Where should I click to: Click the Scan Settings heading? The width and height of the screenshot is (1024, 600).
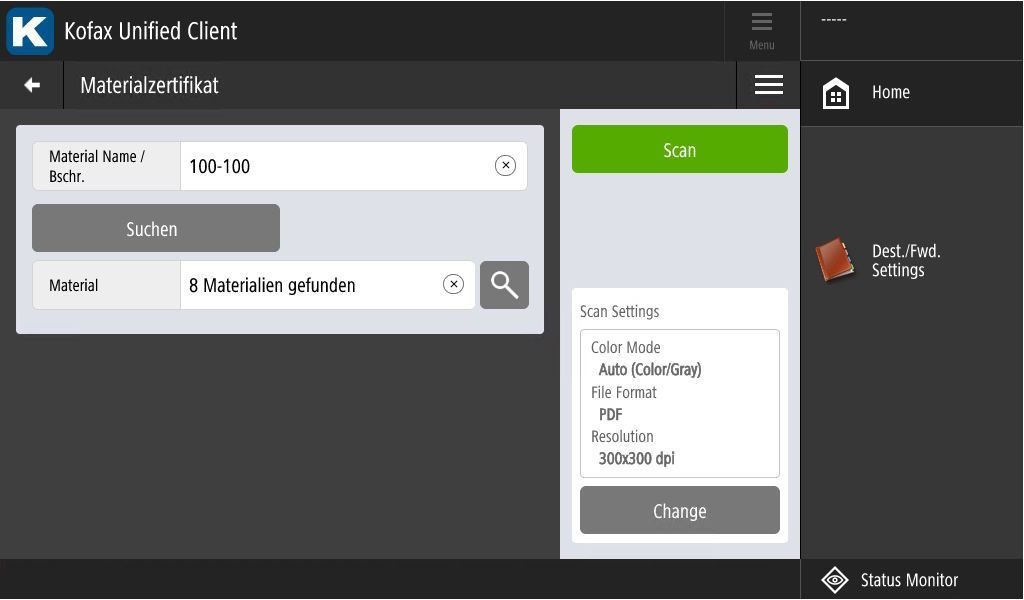point(620,311)
